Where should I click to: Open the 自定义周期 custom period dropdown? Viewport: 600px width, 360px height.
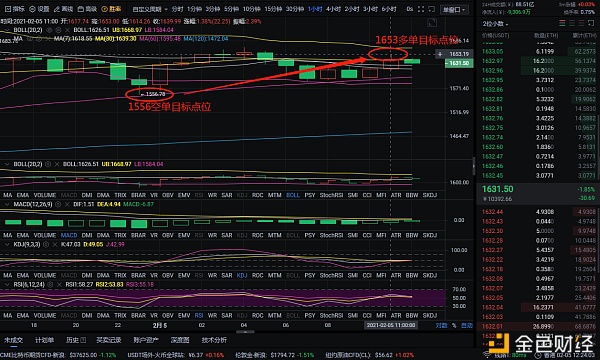150,9
